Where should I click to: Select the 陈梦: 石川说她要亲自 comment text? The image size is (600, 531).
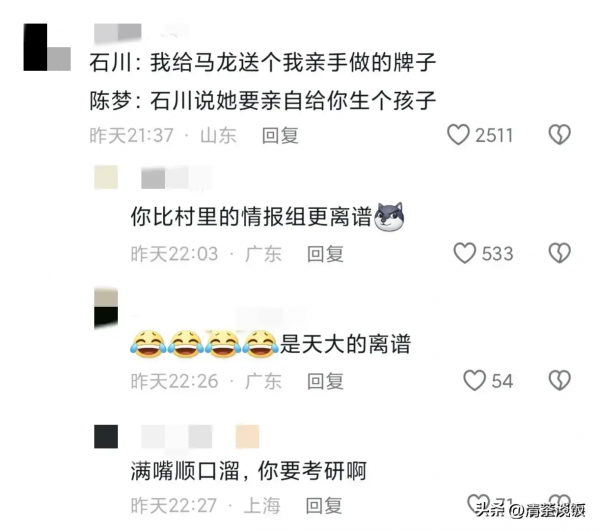(x=262, y=101)
